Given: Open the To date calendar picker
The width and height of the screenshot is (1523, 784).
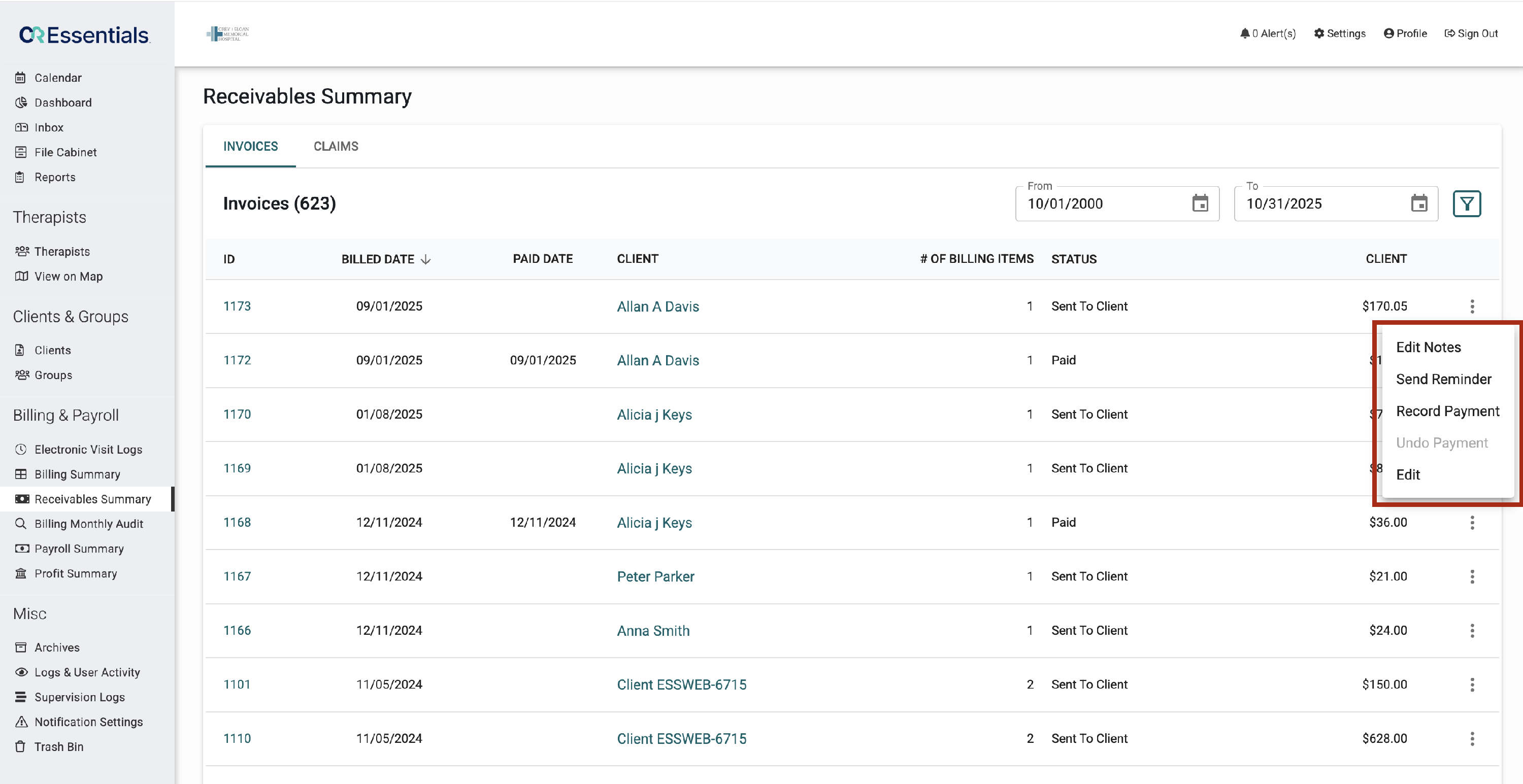Looking at the screenshot, I should (x=1419, y=204).
